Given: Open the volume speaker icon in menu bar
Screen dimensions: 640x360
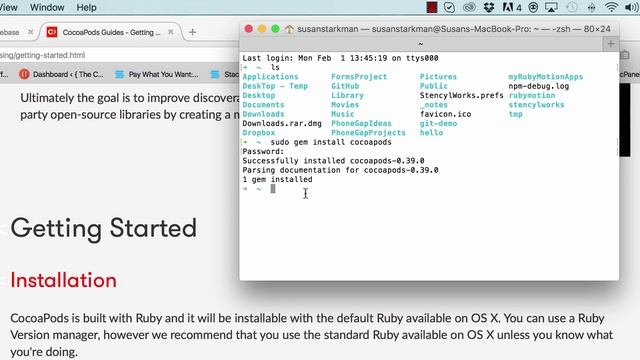Looking at the screenshot, I should [x=631, y=7].
